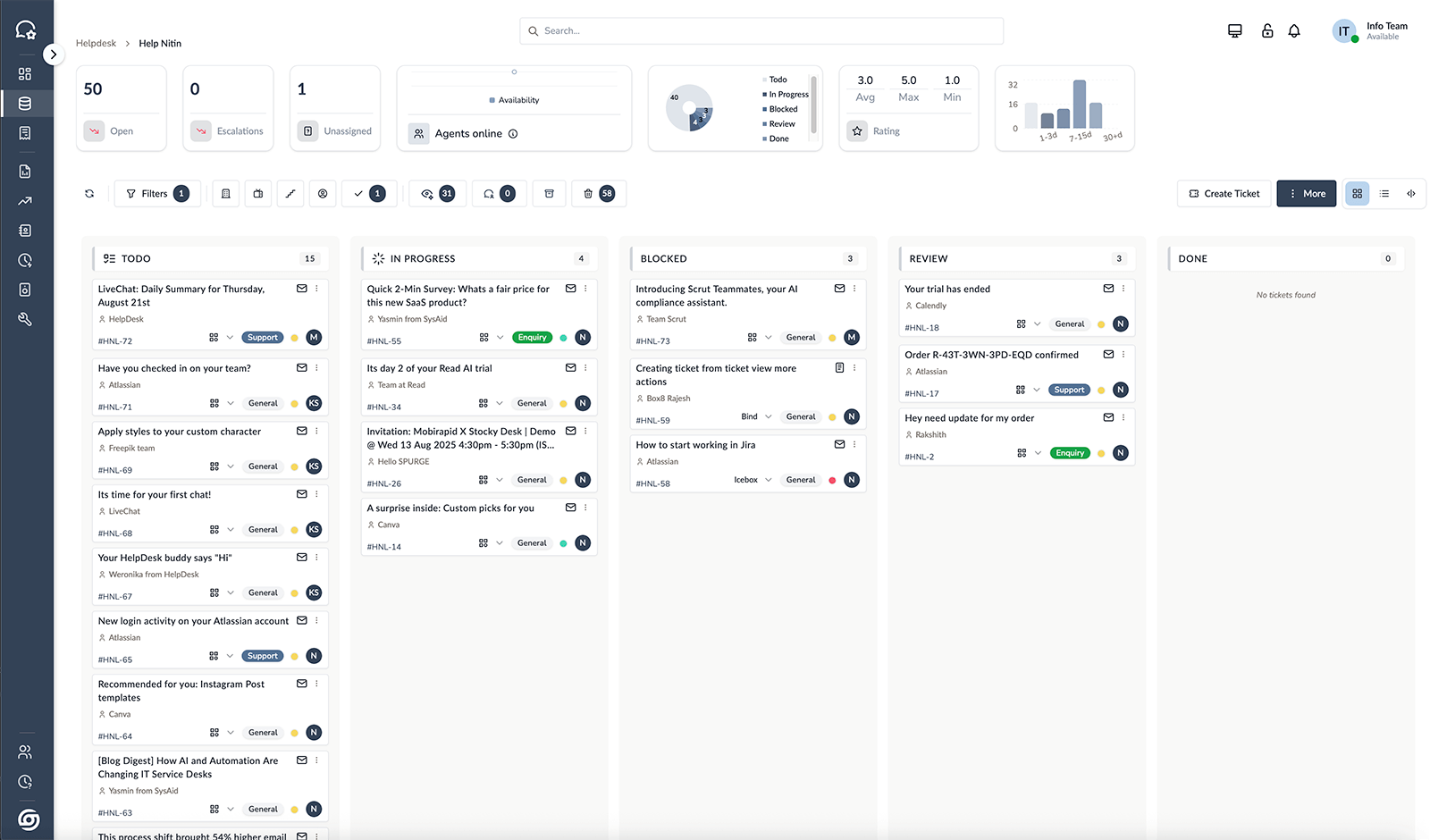
Task: Open the clock with bolt icon
Action: coord(25,260)
